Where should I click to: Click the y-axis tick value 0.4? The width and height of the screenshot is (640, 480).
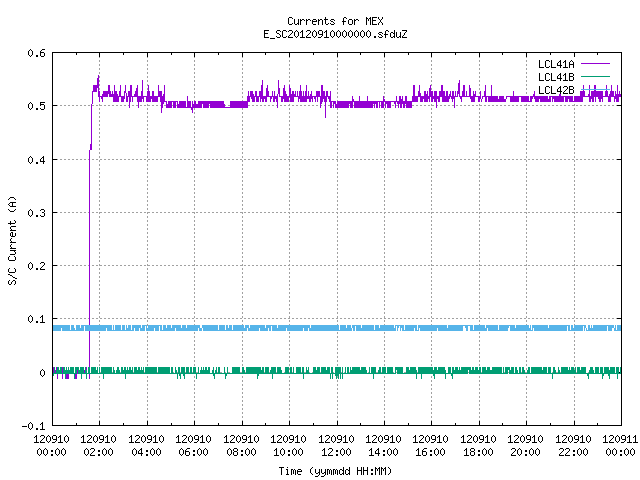(x=36, y=160)
